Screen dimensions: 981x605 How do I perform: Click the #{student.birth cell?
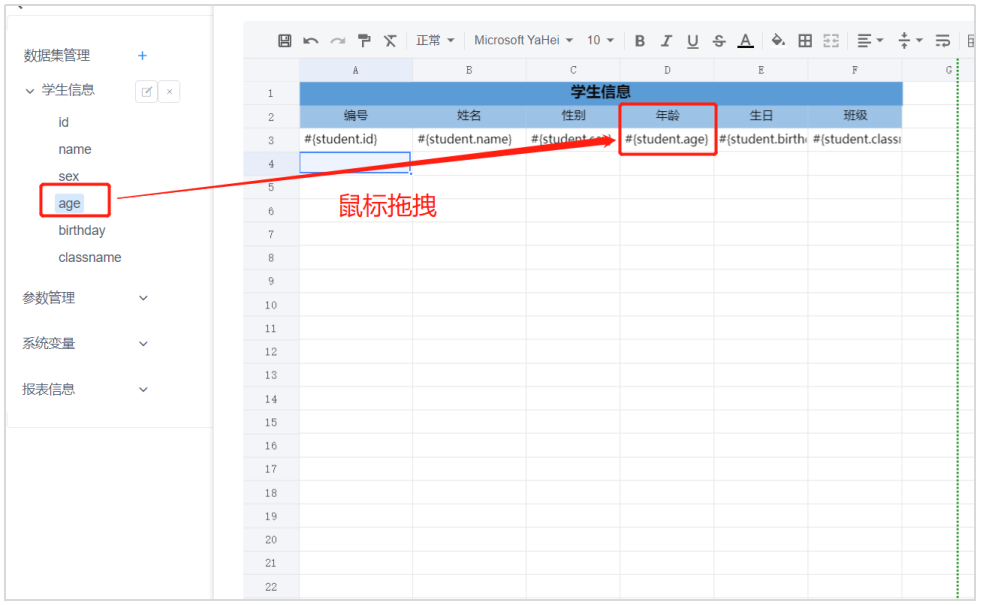coord(761,140)
